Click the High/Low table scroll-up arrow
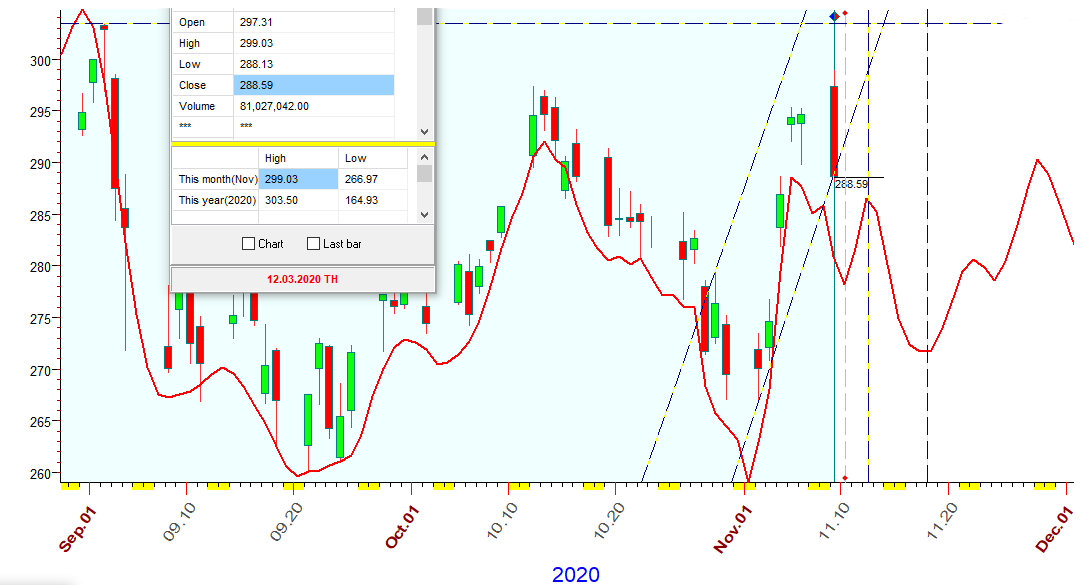The image size is (1086, 585). [424, 159]
